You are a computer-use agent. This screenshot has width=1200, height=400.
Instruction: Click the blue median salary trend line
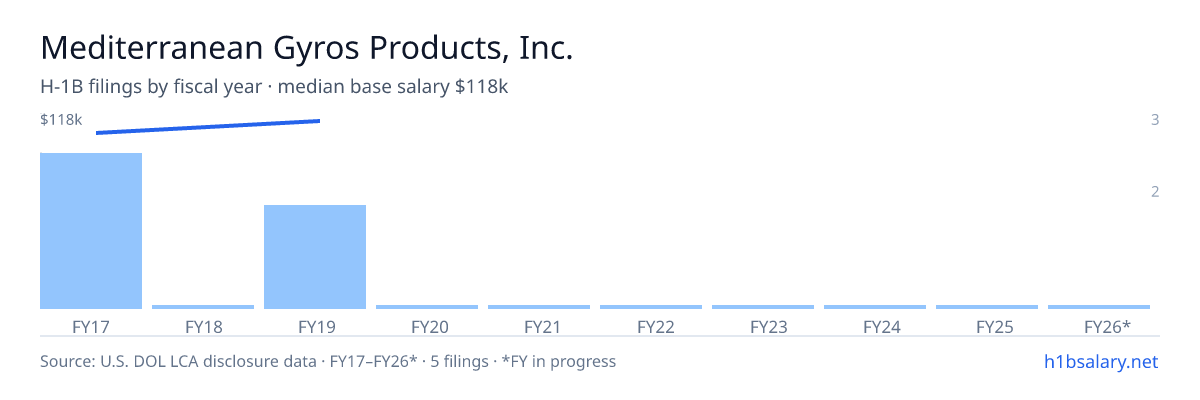[208, 127]
